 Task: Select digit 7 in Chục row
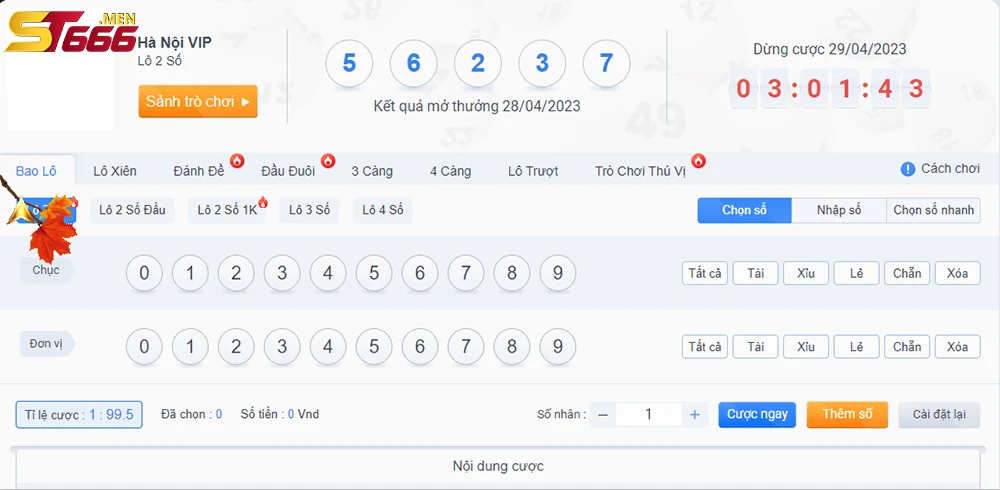click(466, 273)
